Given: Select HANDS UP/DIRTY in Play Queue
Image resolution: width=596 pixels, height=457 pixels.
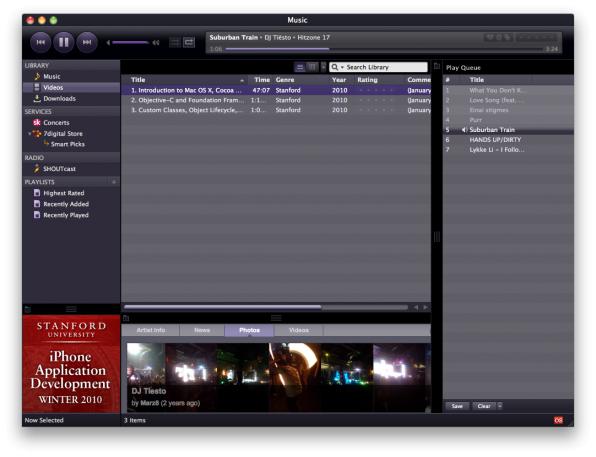Looking at the screenshot, I should pos(509,140).
